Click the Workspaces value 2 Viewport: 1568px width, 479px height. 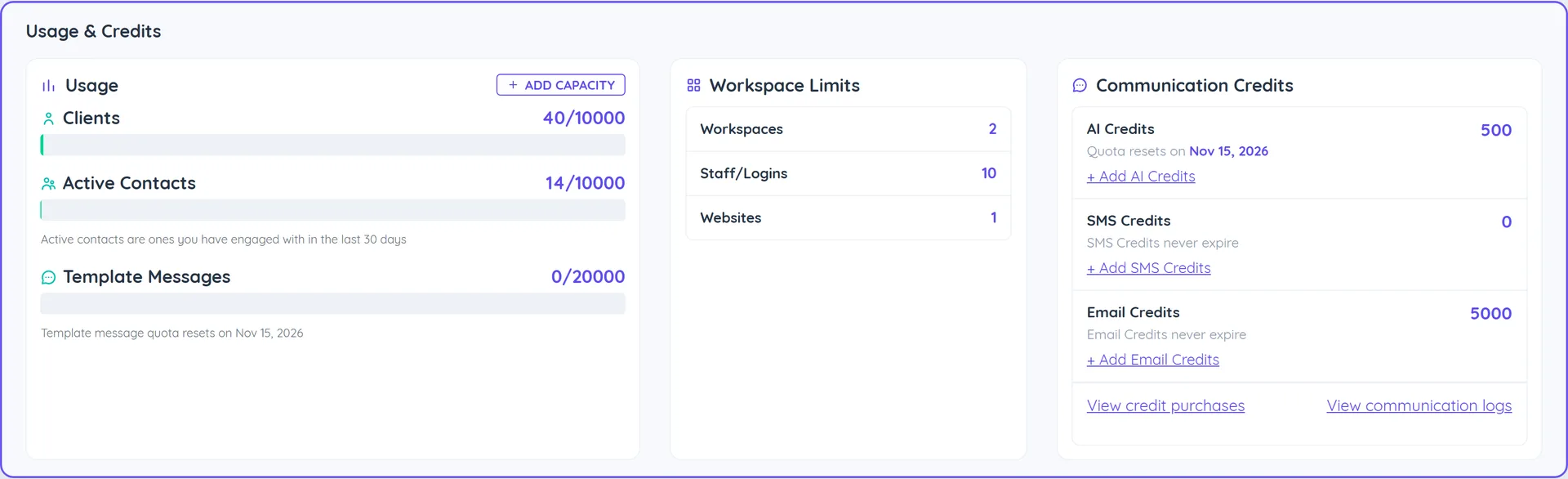point(992,129)
